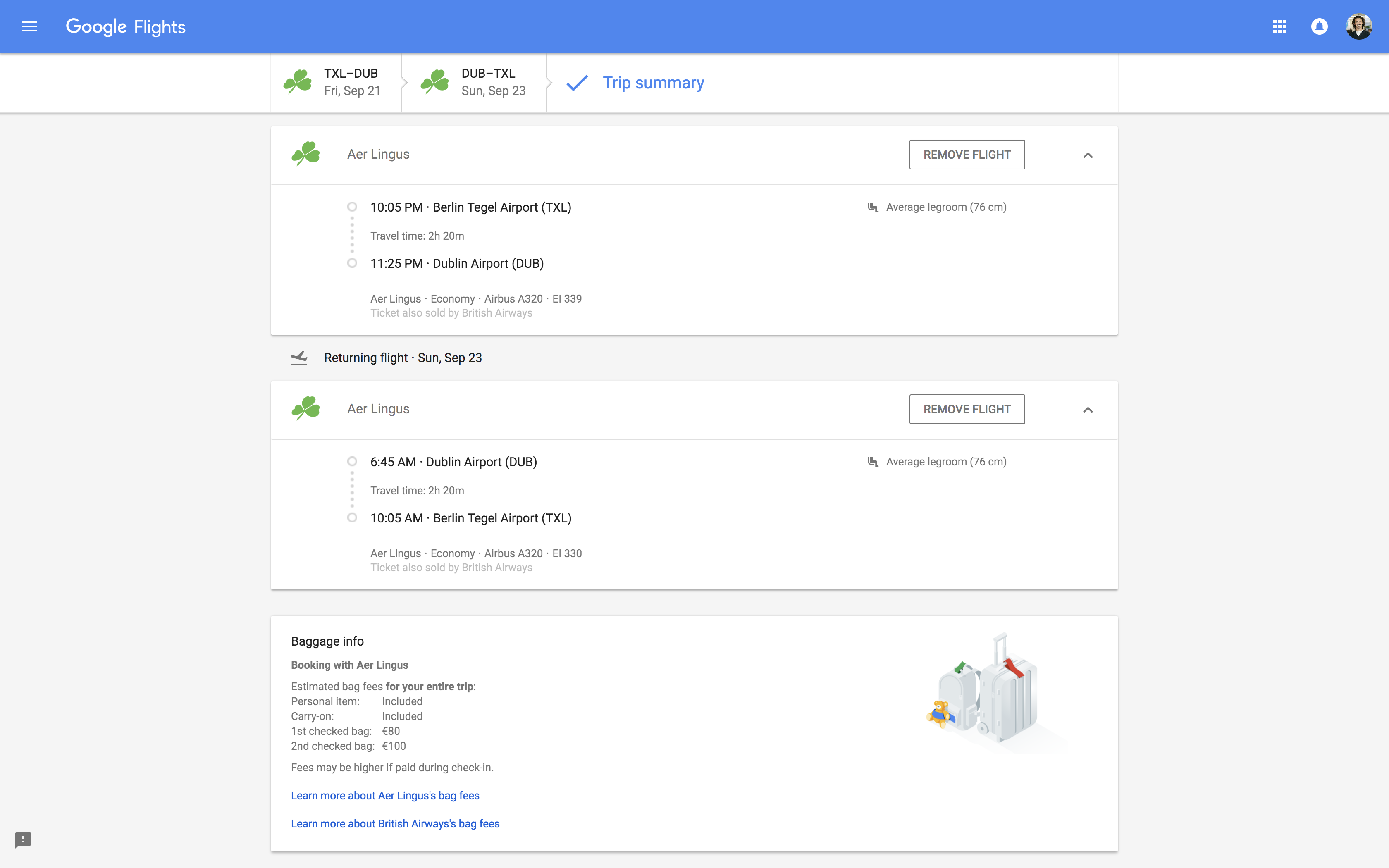Collapse the returning Aer Lingus flight details
This screenshot has height=868, width=1389.
point(1088,409)
